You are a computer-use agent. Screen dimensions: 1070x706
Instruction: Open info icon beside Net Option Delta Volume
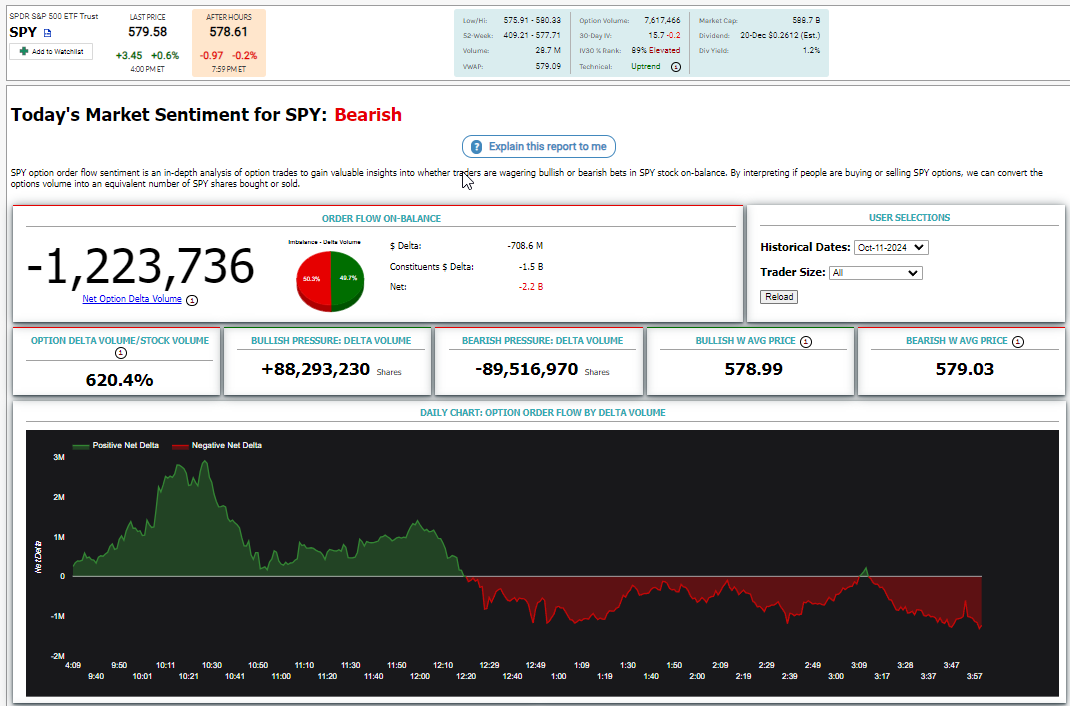click(192, 300)
